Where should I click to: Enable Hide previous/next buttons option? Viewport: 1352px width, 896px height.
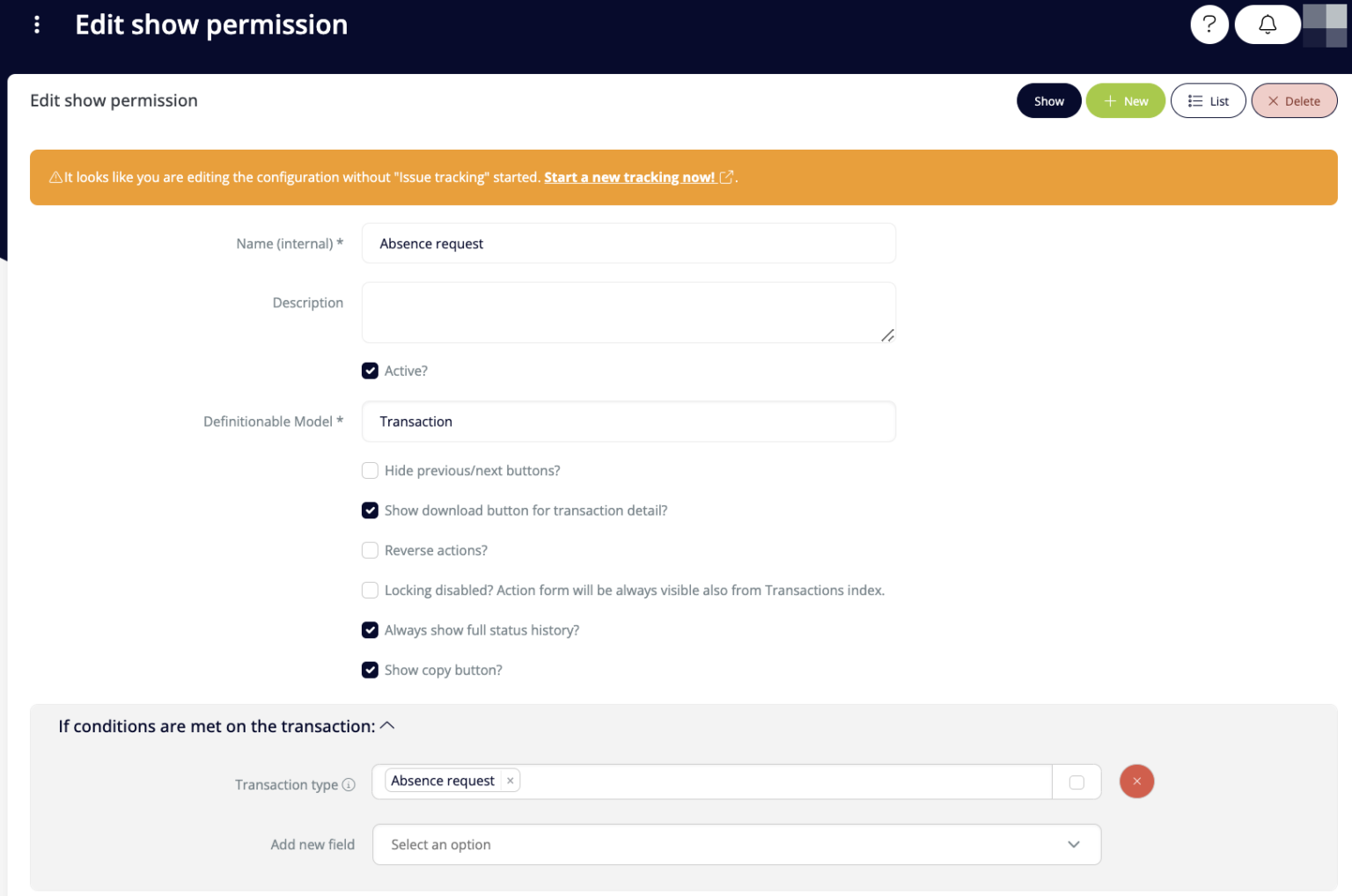tap(371, 471)
